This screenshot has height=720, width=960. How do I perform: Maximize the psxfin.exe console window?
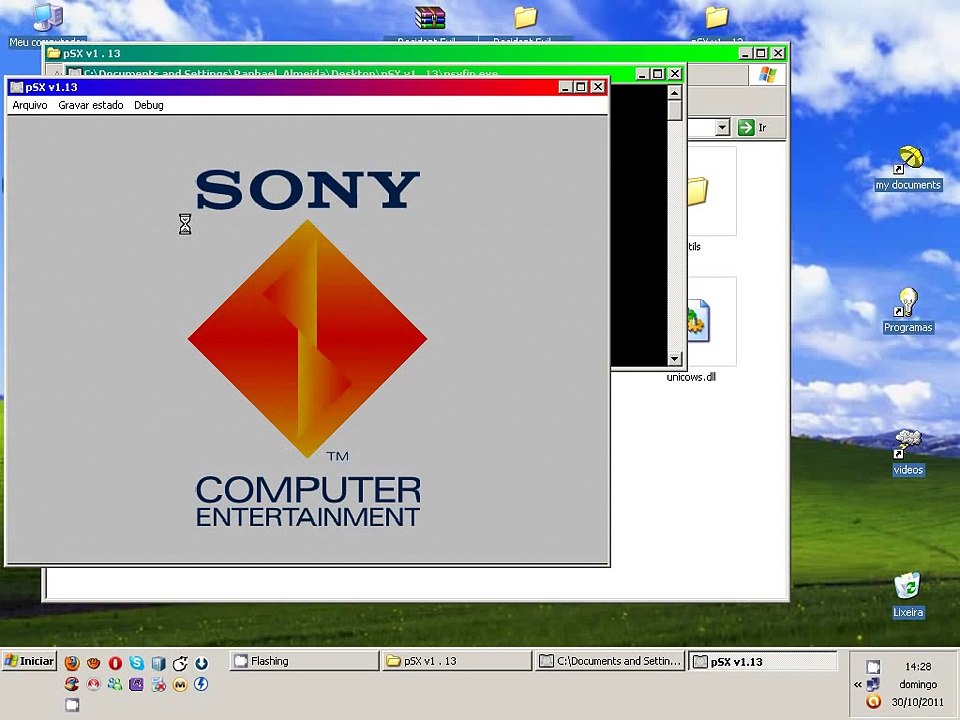(658, 73)
